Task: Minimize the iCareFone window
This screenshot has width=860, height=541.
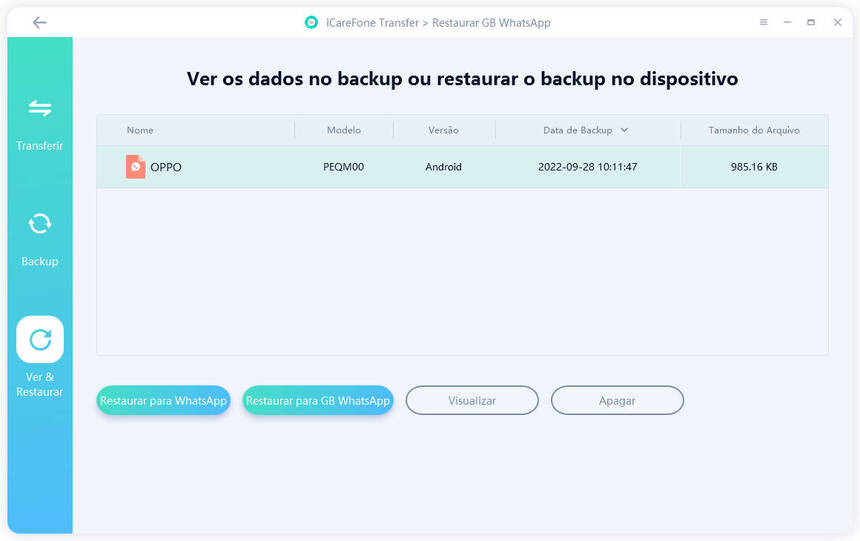Action: pyautogui.click(x=787, y=22)
